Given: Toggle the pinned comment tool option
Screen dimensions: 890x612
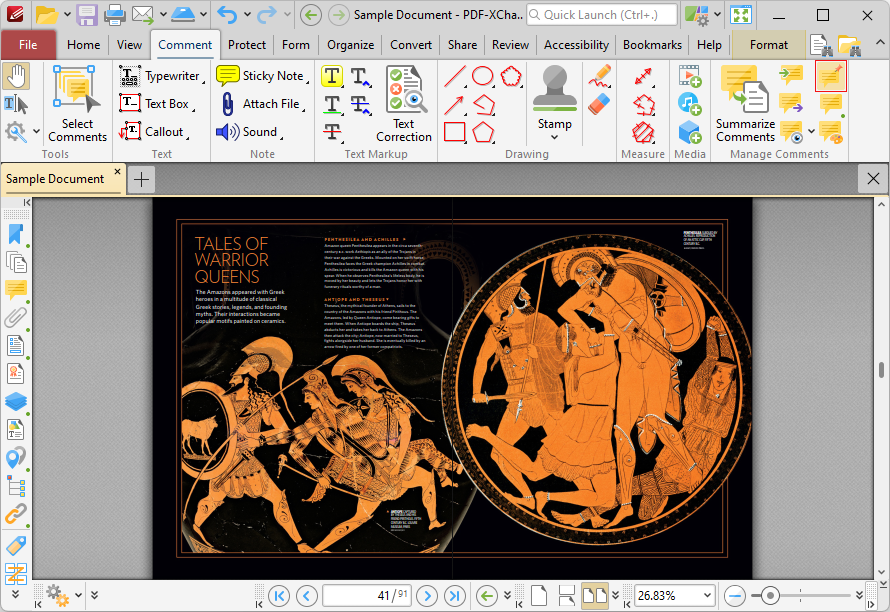Looking at the screenshot, I should [830, 76].
